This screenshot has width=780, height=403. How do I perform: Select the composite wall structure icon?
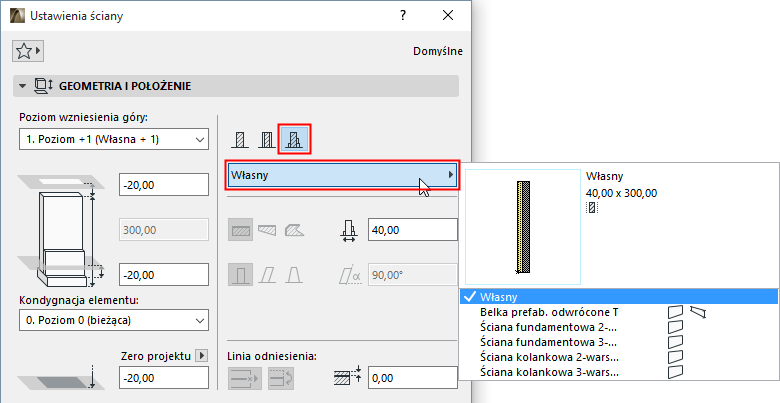coord(267,140)
